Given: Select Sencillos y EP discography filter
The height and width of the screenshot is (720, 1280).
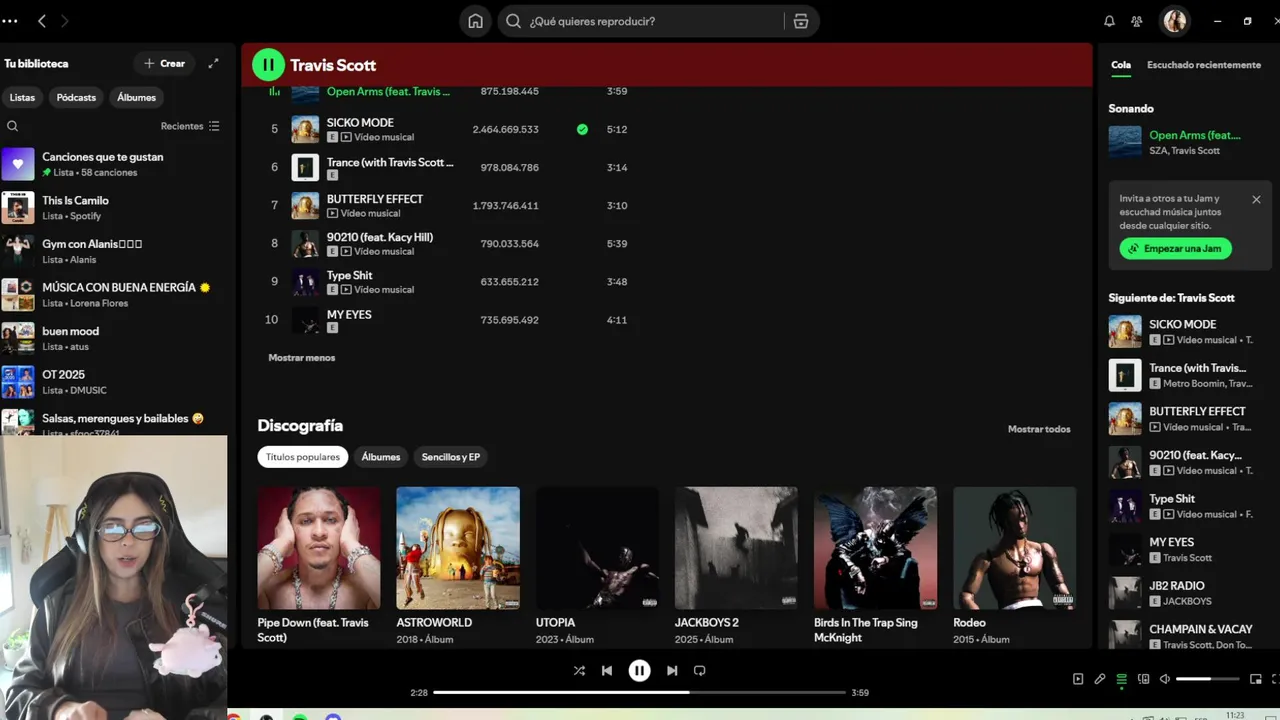Looking at the screenshot, I should (451, 457).
